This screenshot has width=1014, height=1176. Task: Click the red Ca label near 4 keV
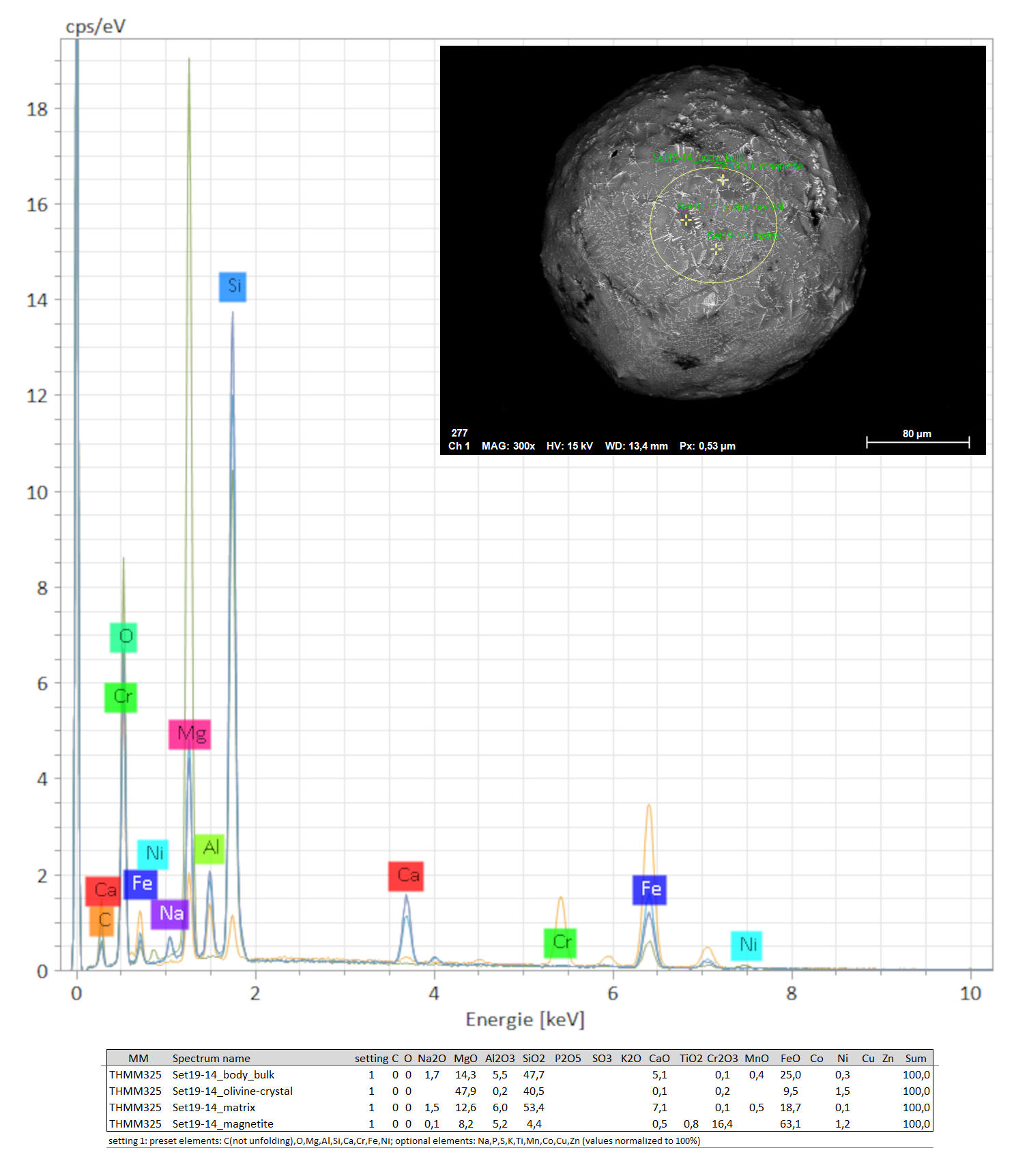(406, 876)
